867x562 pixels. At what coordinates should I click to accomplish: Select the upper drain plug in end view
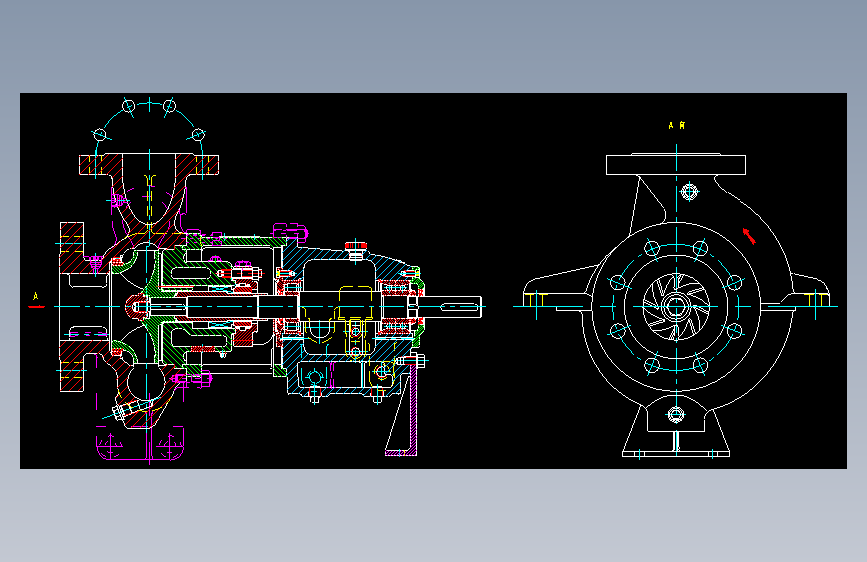689,192
